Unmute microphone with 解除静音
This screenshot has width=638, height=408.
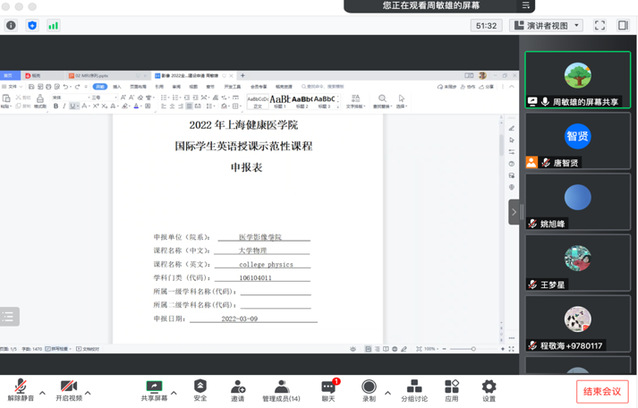pyautogui.click(x=20, y=390)
